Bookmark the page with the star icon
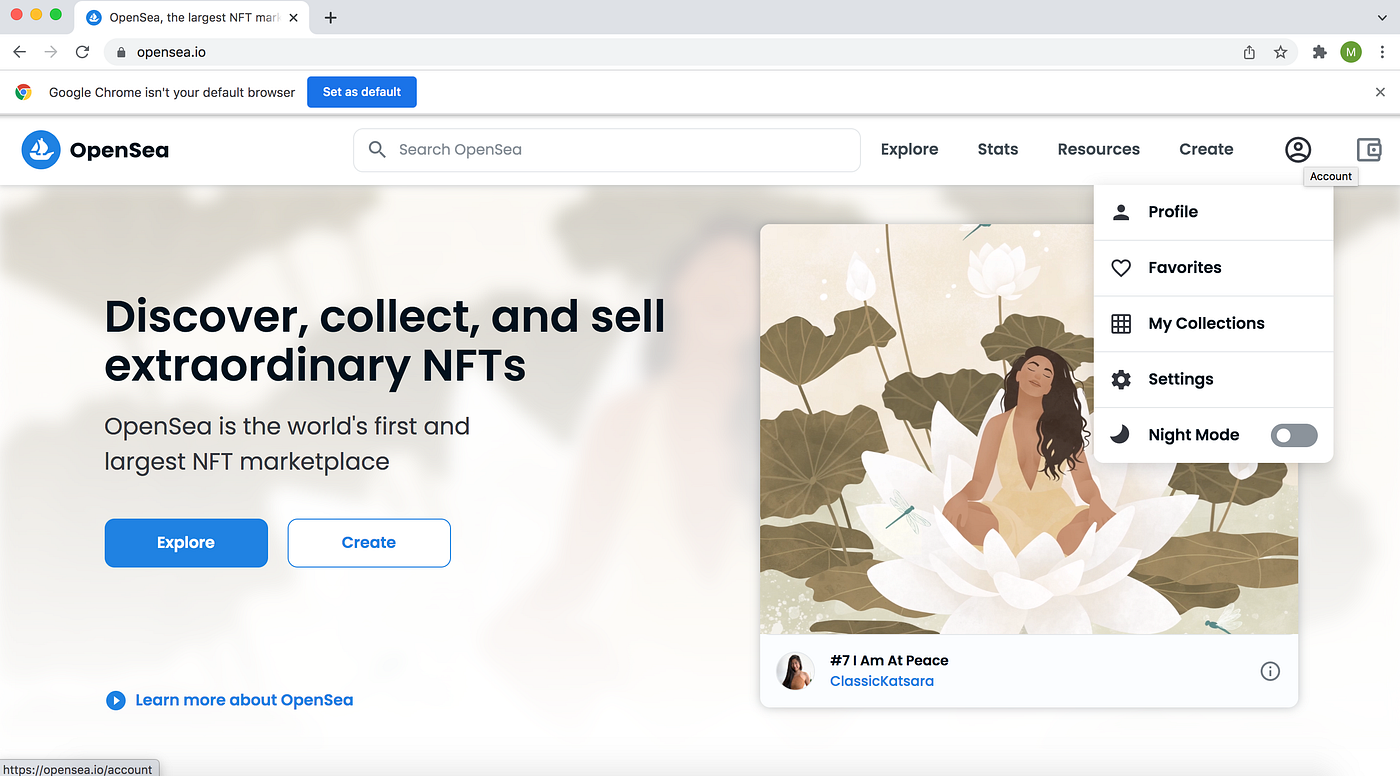Image resolution: width=1400 pixels, height=776 pixels. pos(1280,52)
